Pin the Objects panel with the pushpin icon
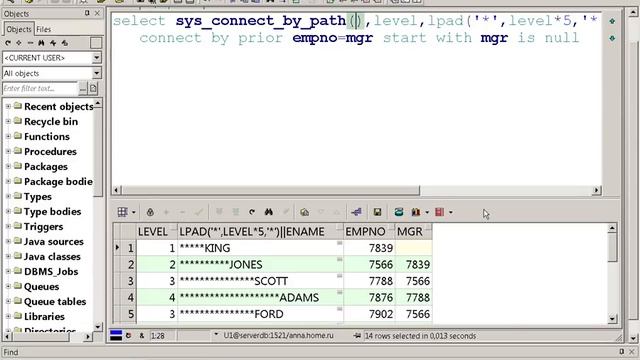Image resolution: width=640 pixels, height=360 pixels. point(87,13)
